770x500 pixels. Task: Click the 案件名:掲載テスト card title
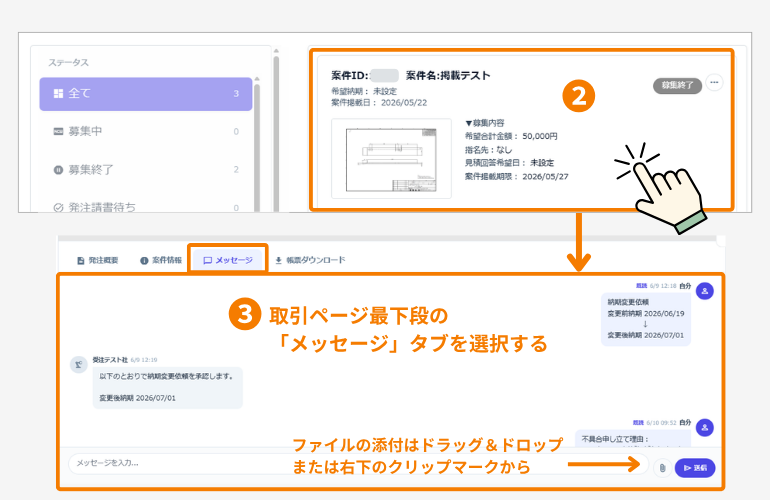[x=448, y=76]
